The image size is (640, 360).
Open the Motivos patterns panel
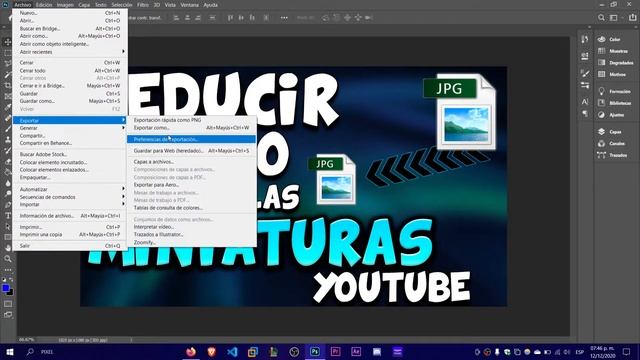(x=612, y=74)
